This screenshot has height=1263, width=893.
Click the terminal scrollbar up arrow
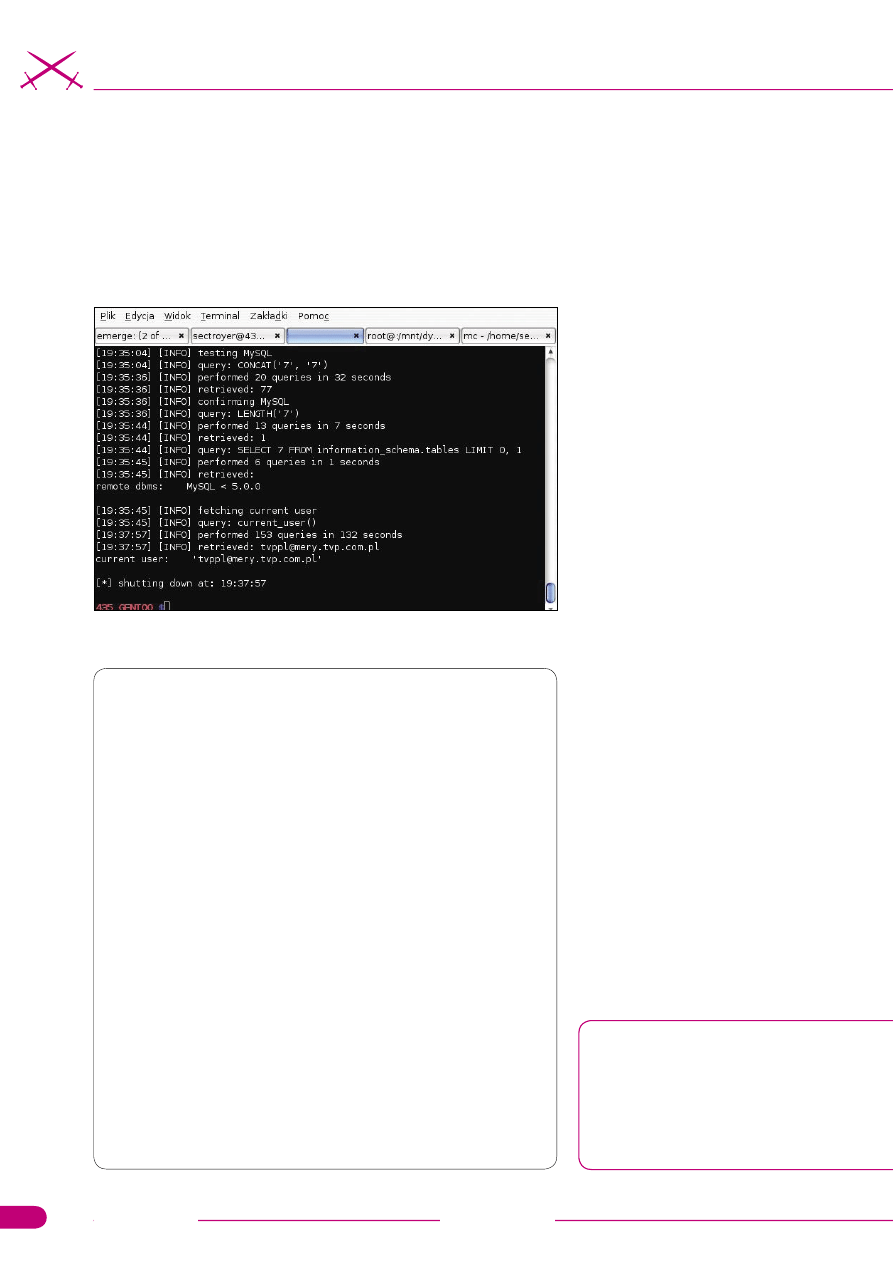550,353
